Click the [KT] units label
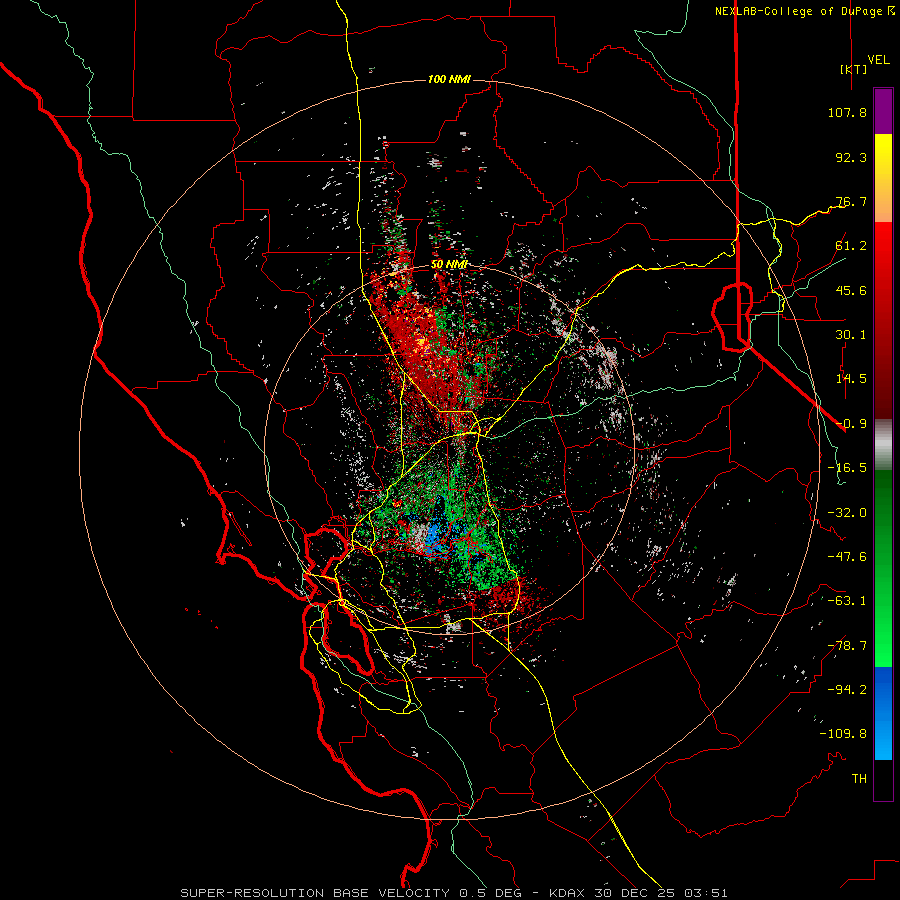Image resolution: width=900 pixels, height=900 pixels. (853, 69)
